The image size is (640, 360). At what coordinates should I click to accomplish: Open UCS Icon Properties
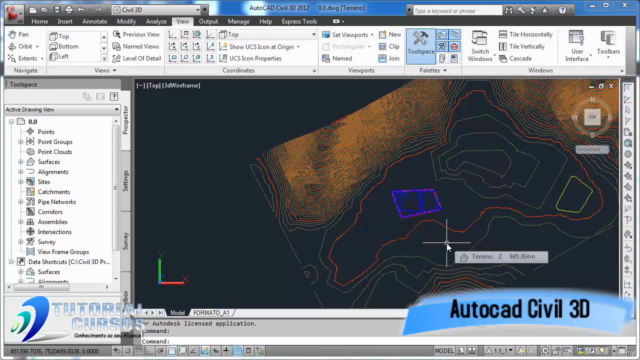[251, 58]
